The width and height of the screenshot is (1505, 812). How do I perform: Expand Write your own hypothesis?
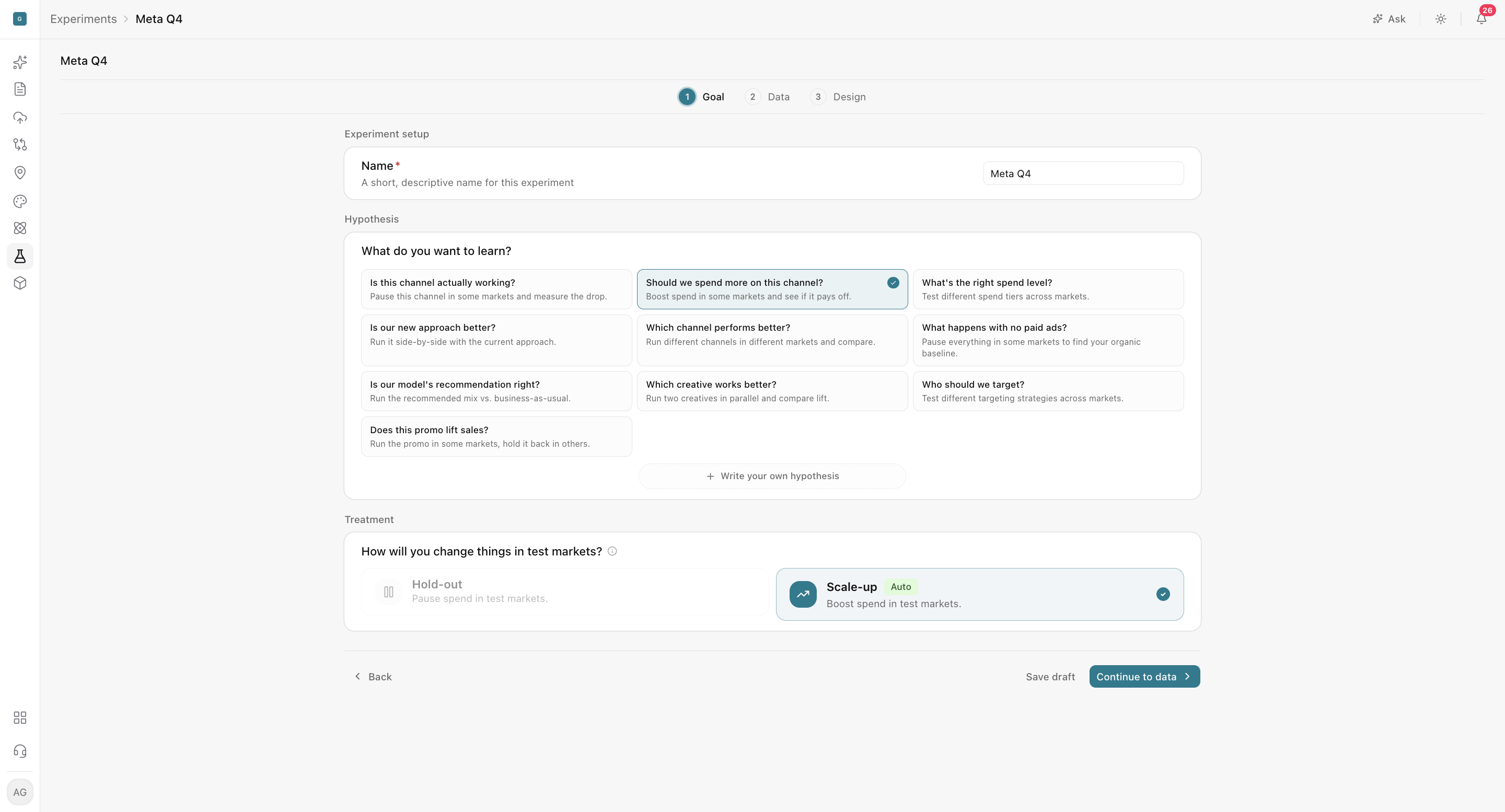(772, 476)
